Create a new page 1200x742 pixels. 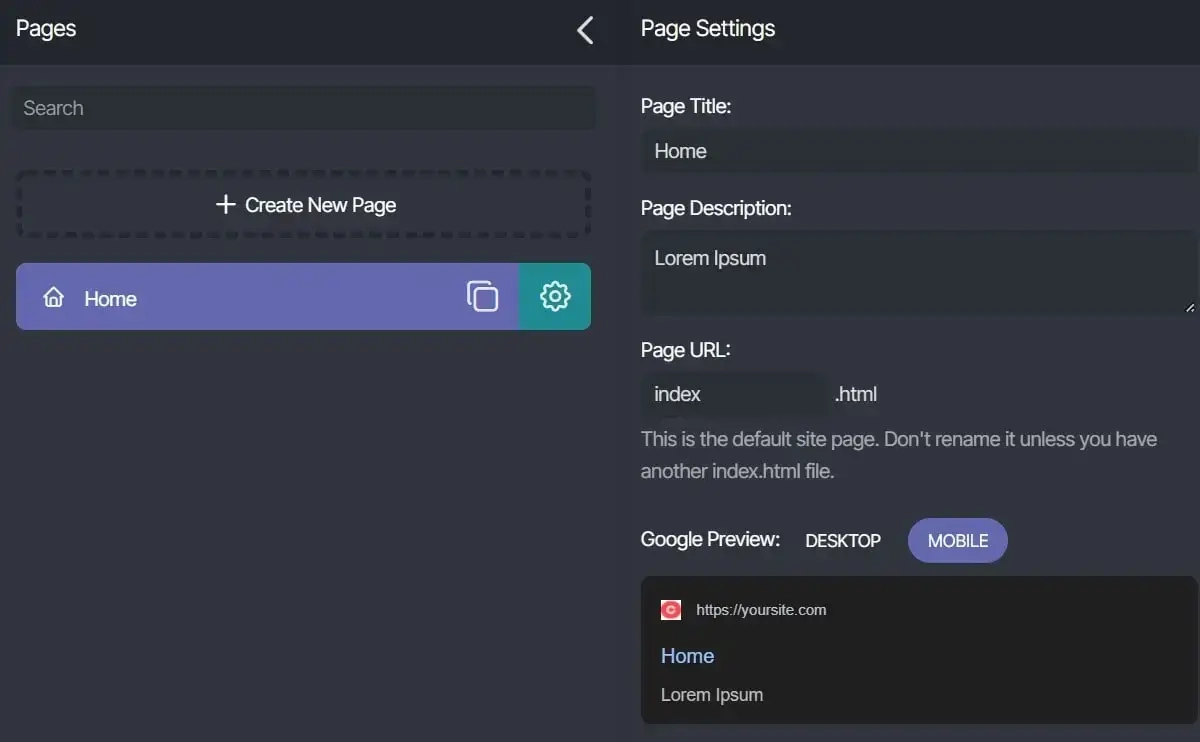coord(304,205)
